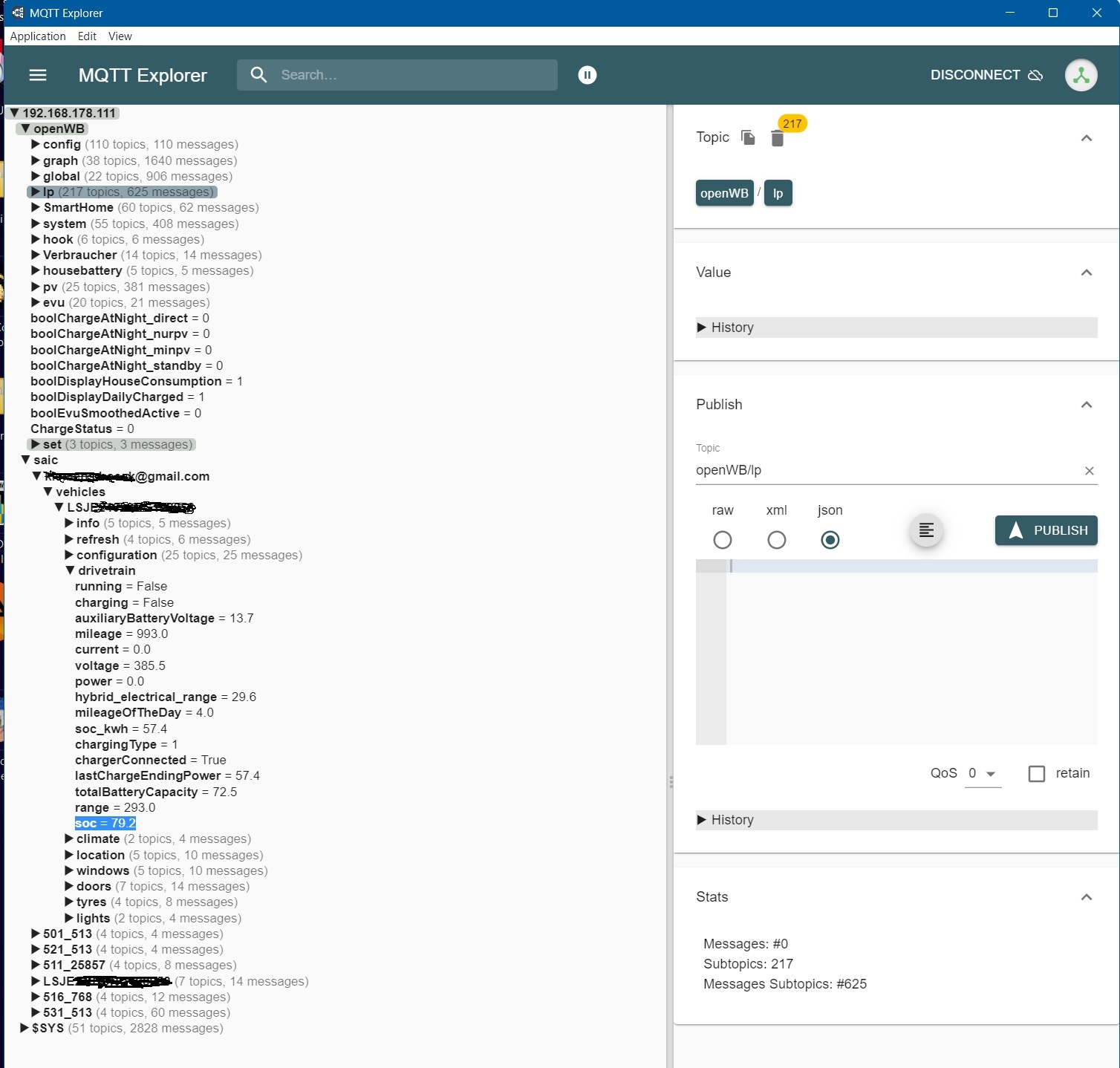Click the format JSON align icon
Screen dimensions: 1120x1068
(926, 530)
